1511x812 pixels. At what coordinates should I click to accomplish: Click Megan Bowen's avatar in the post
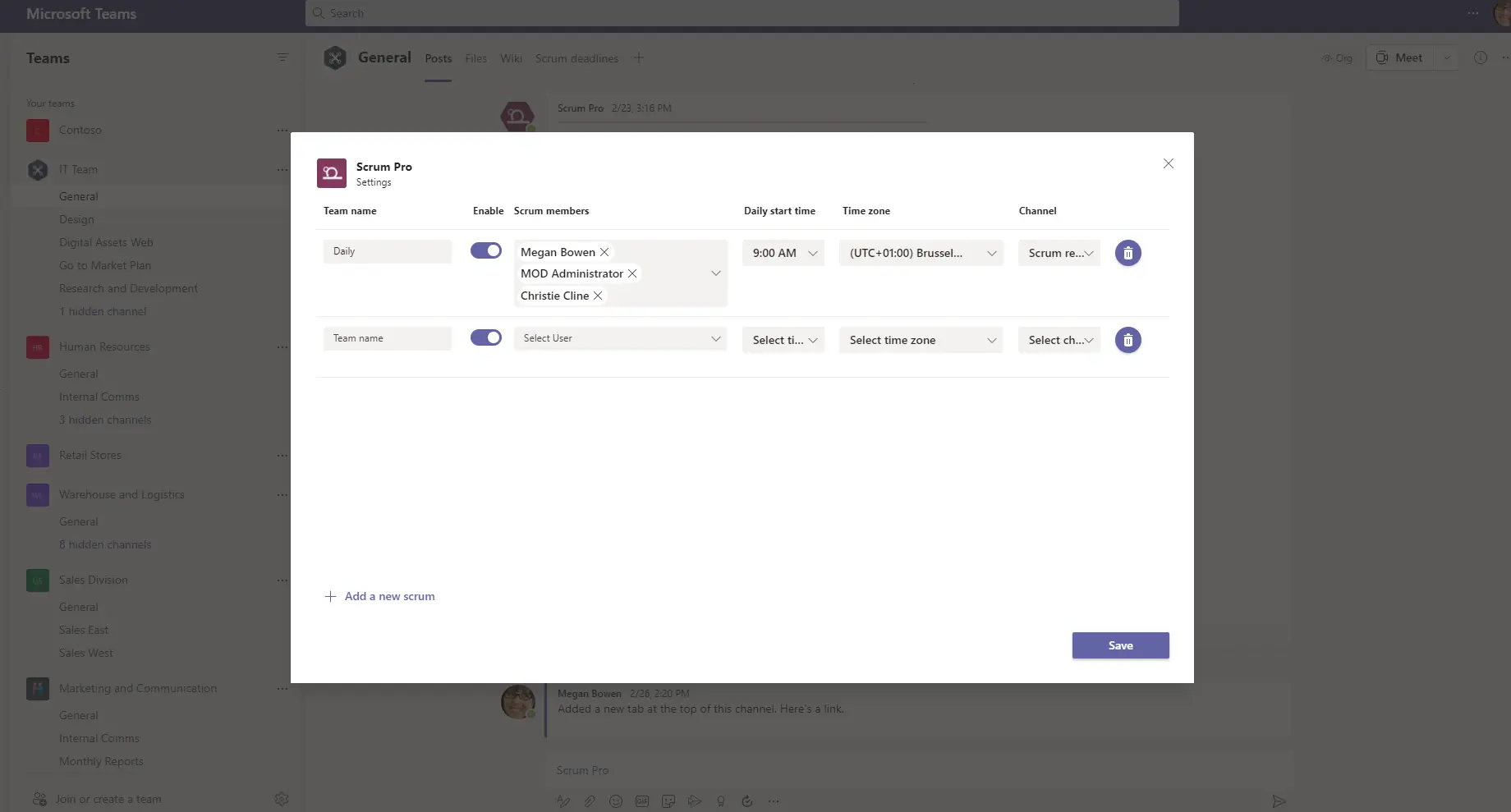[518, 702]
